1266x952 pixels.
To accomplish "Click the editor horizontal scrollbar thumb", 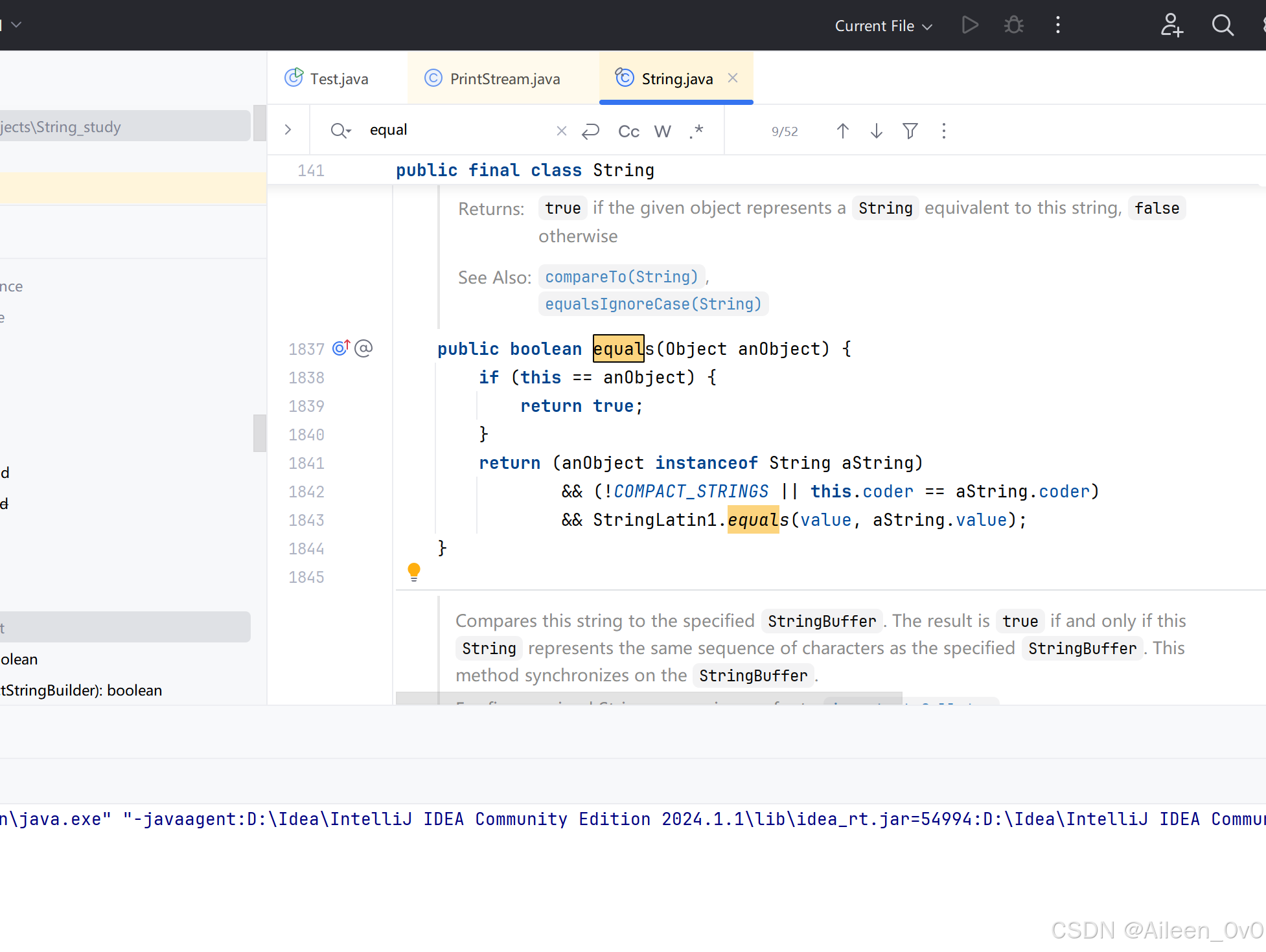I will pos(649,698).
